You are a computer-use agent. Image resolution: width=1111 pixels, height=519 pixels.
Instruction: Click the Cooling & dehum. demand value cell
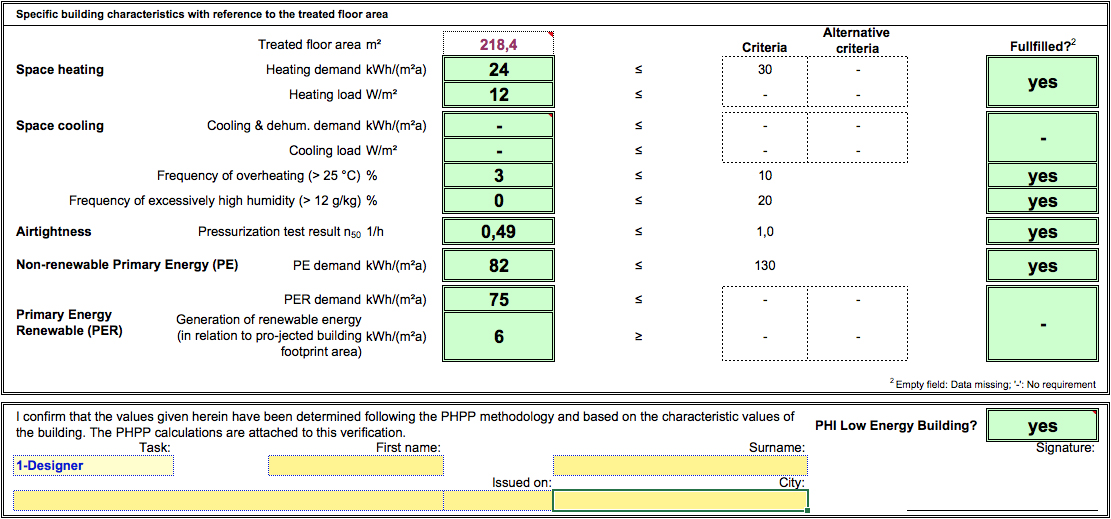point(498,126)
